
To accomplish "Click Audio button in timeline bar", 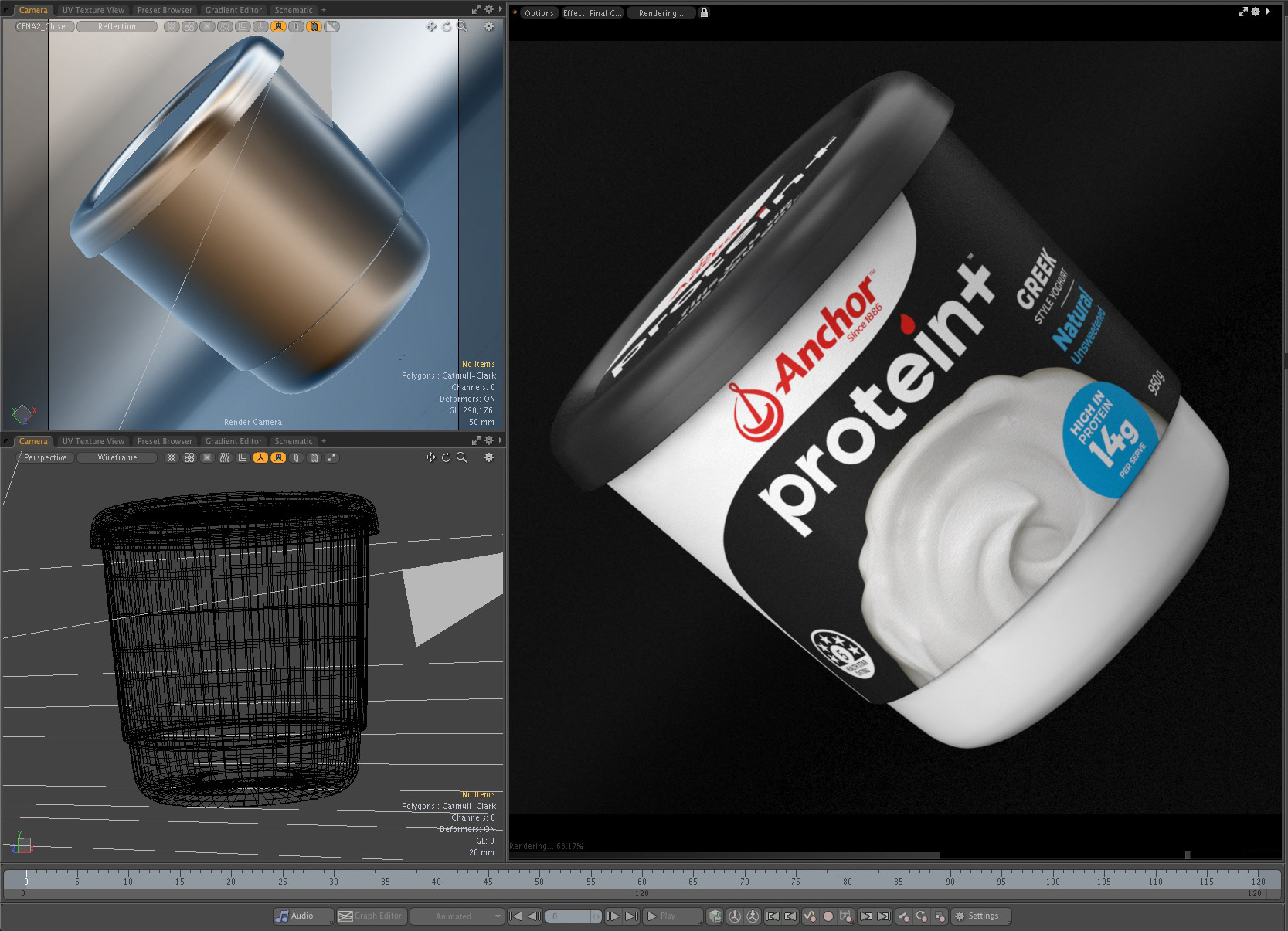I will 304,916.
